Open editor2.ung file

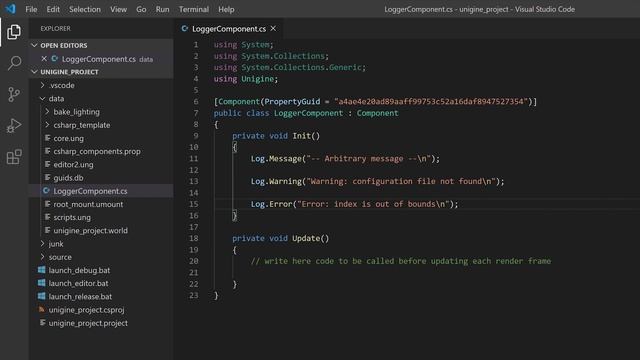(73, 164)
